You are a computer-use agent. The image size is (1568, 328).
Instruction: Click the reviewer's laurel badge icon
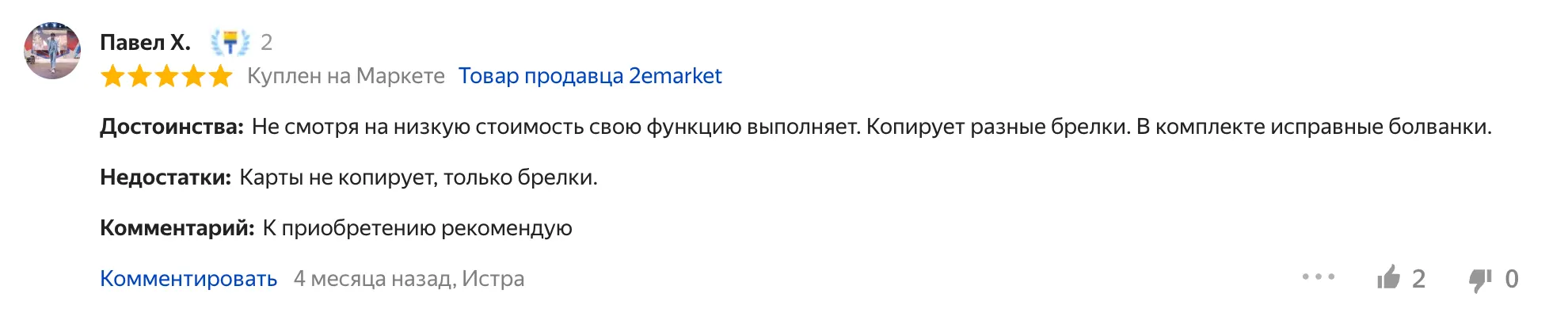(230, 42)
